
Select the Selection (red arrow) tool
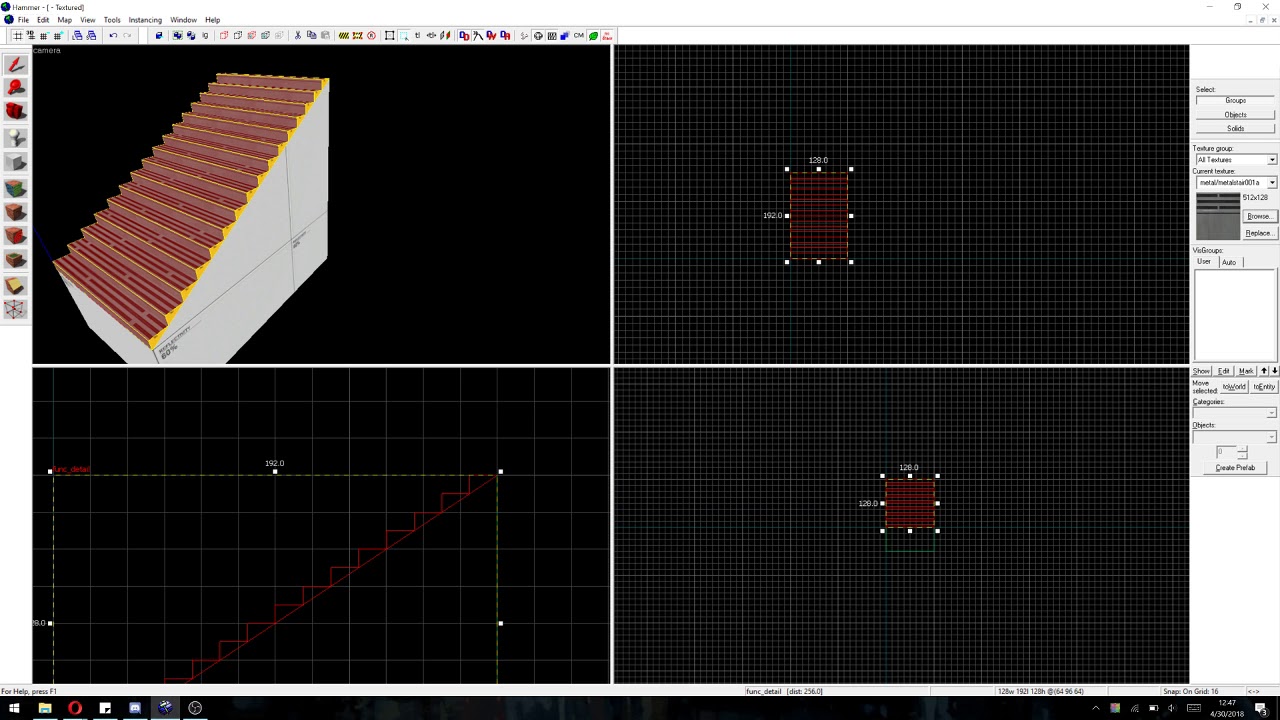coord(15,65)
